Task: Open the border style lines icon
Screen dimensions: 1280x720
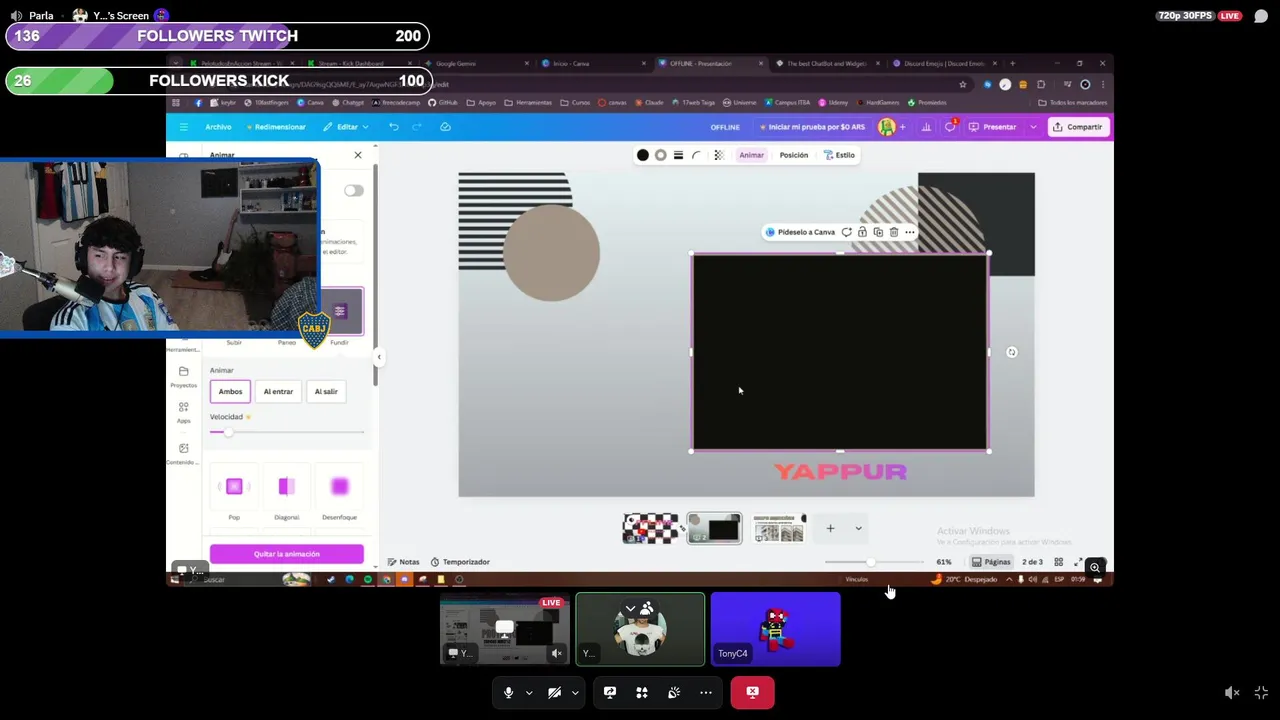Action: (678, 155)
